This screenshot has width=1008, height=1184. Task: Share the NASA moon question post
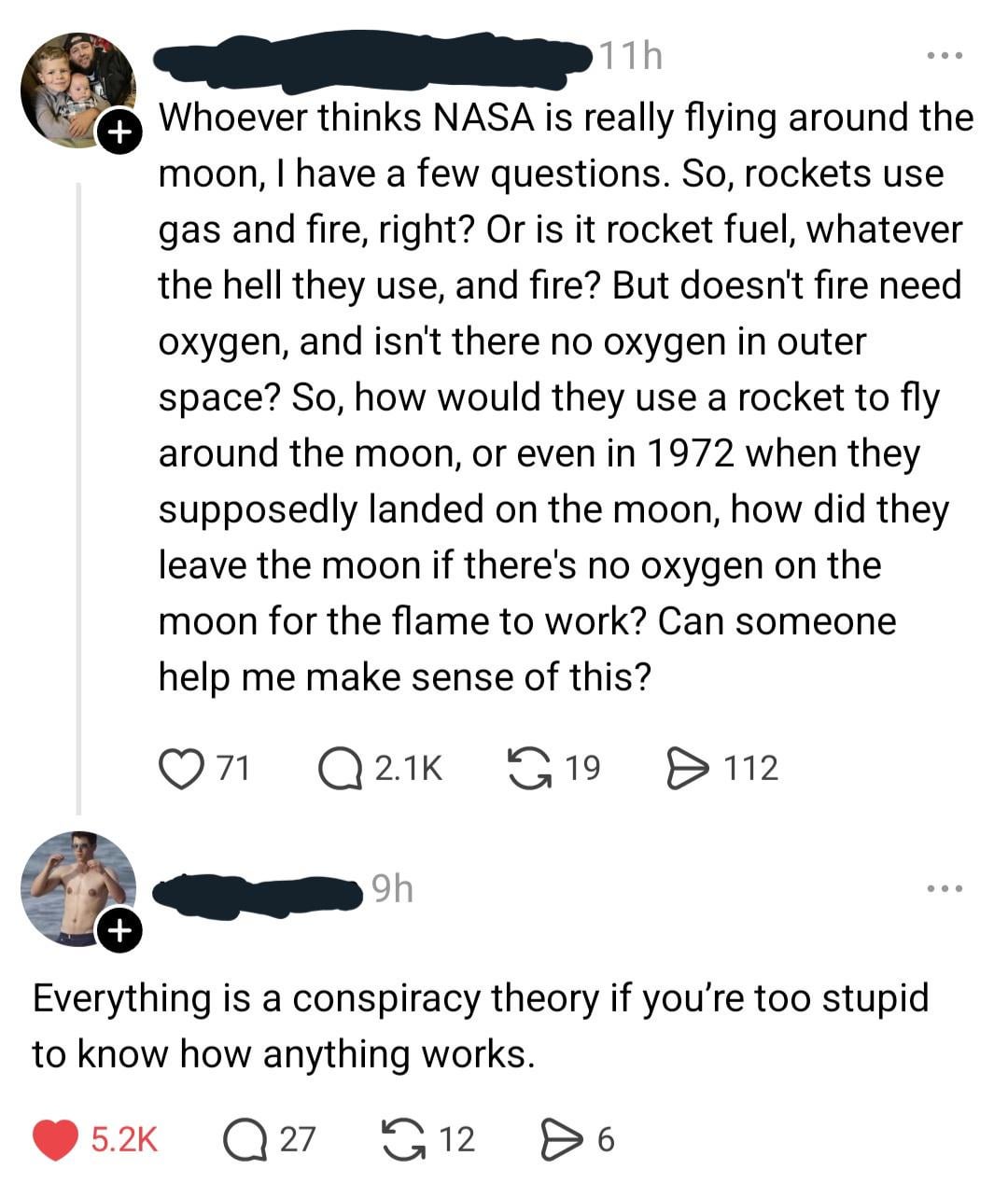point(688,768)
